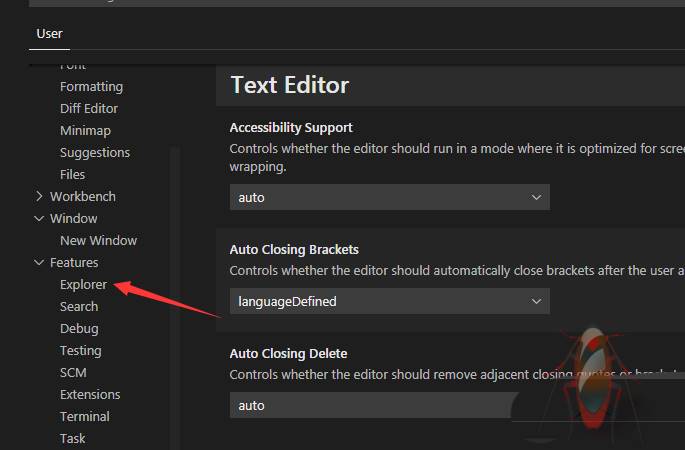
Task: Select Explorer in settings tree
Action: [83, 285]
